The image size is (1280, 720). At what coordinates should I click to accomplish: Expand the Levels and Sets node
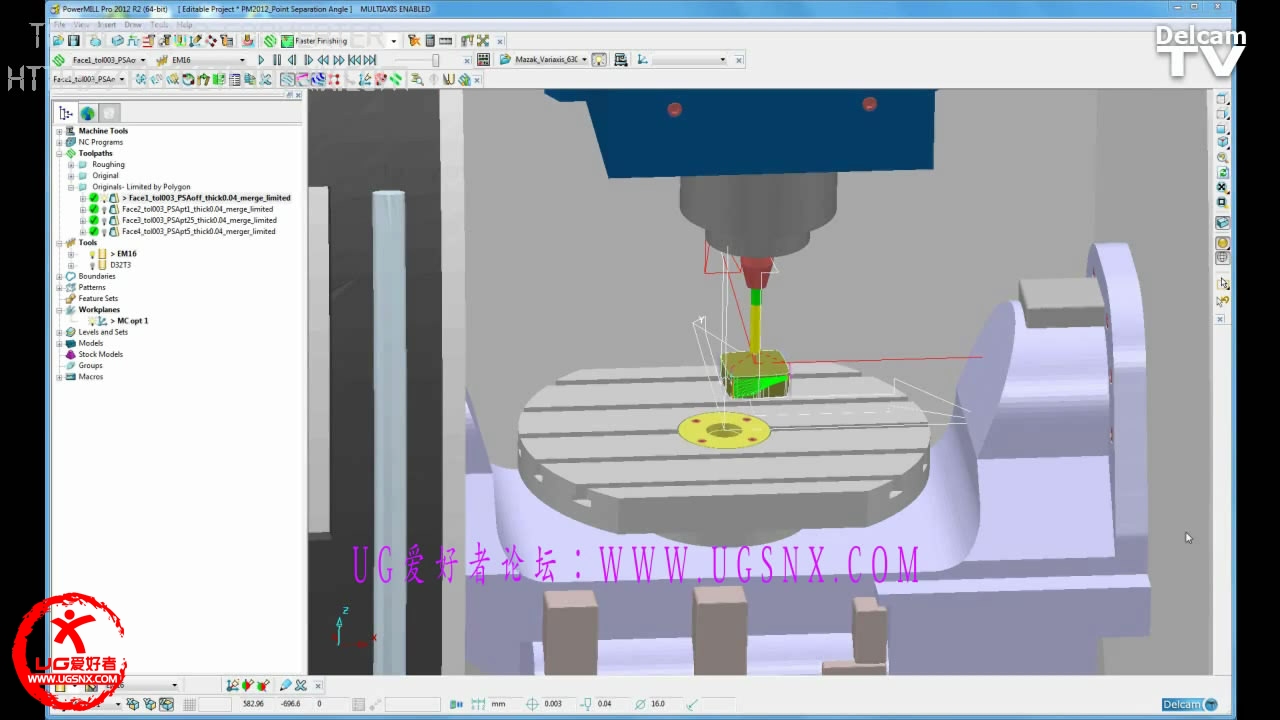[x=59, y=332]
